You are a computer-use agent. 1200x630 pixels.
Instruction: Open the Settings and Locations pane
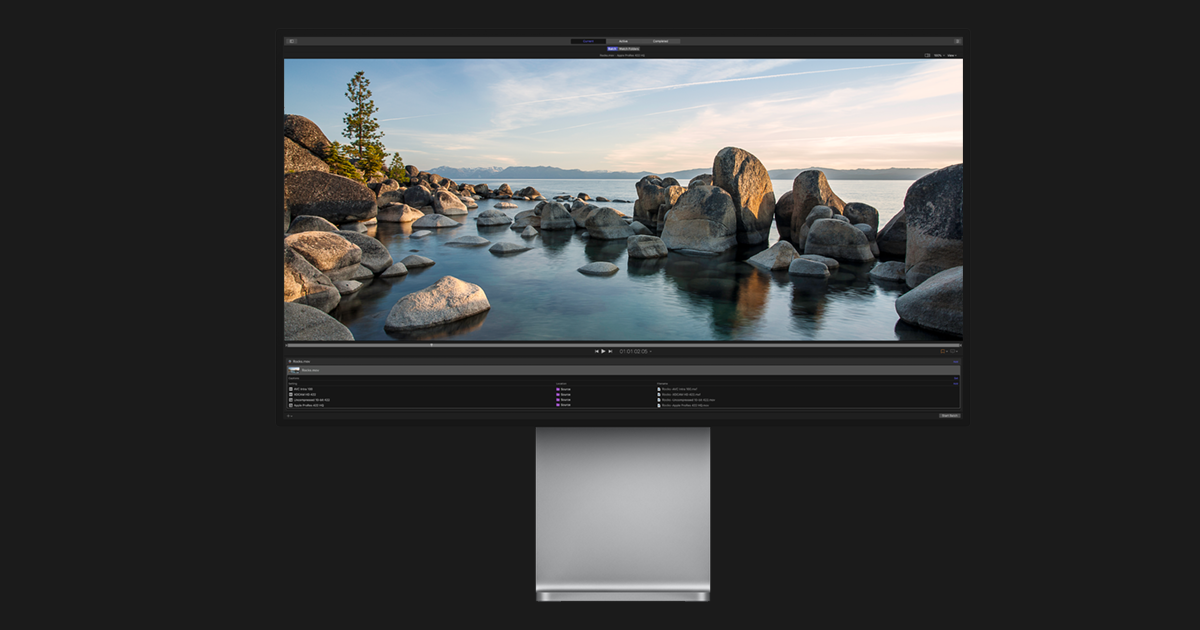[x=290, y=40]
